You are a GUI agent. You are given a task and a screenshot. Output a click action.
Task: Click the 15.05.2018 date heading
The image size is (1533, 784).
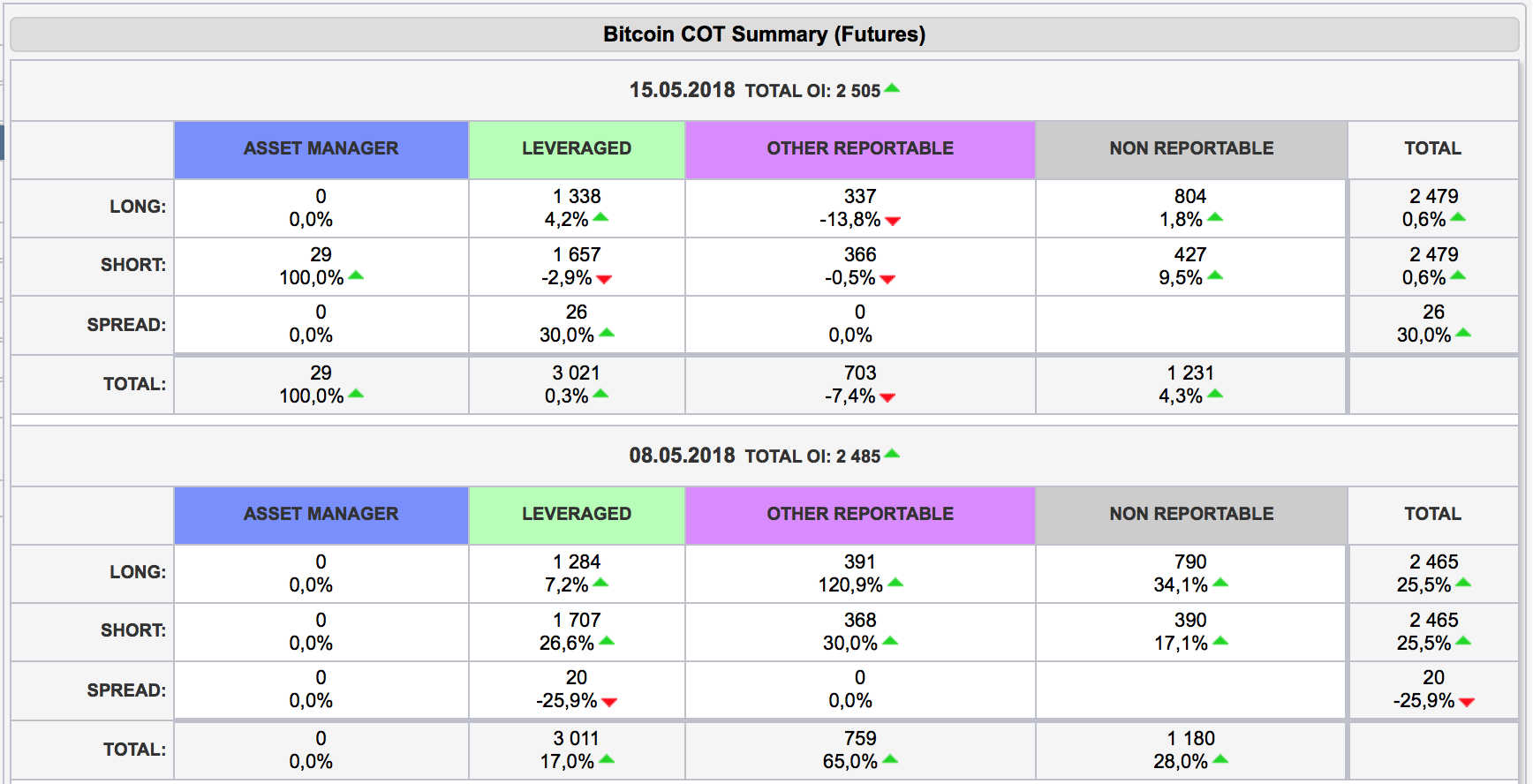pos(682,90)
